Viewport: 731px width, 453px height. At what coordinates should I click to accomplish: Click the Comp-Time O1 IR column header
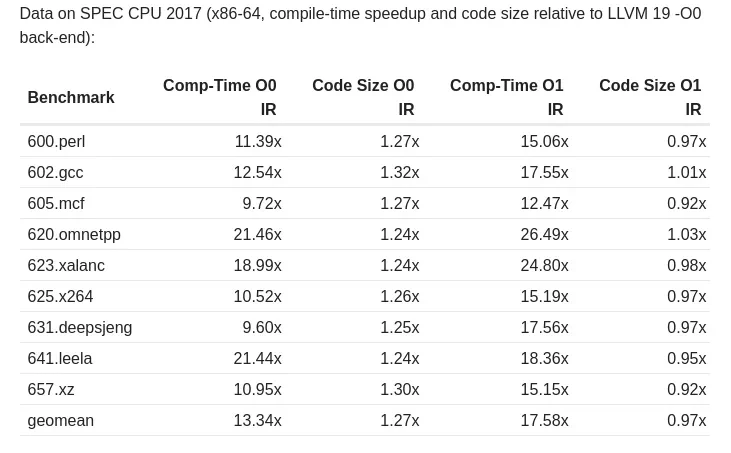pyautogui.click(x=507, y=97)
